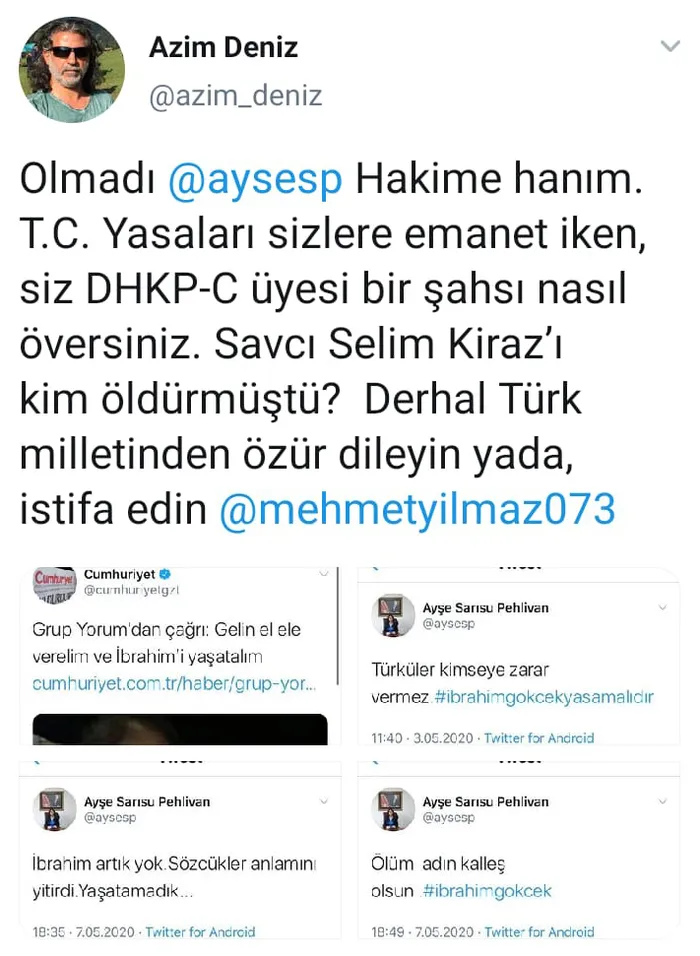Open Azim Deniz profile picture
This screenshot has width=700, height=956.
click(72, 70)
